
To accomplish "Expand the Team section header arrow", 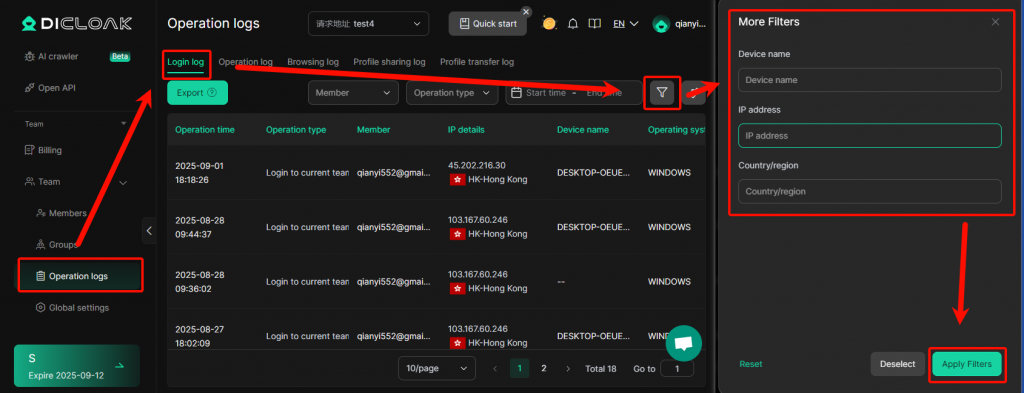I will pyautogui.click(x=124, y=124).
